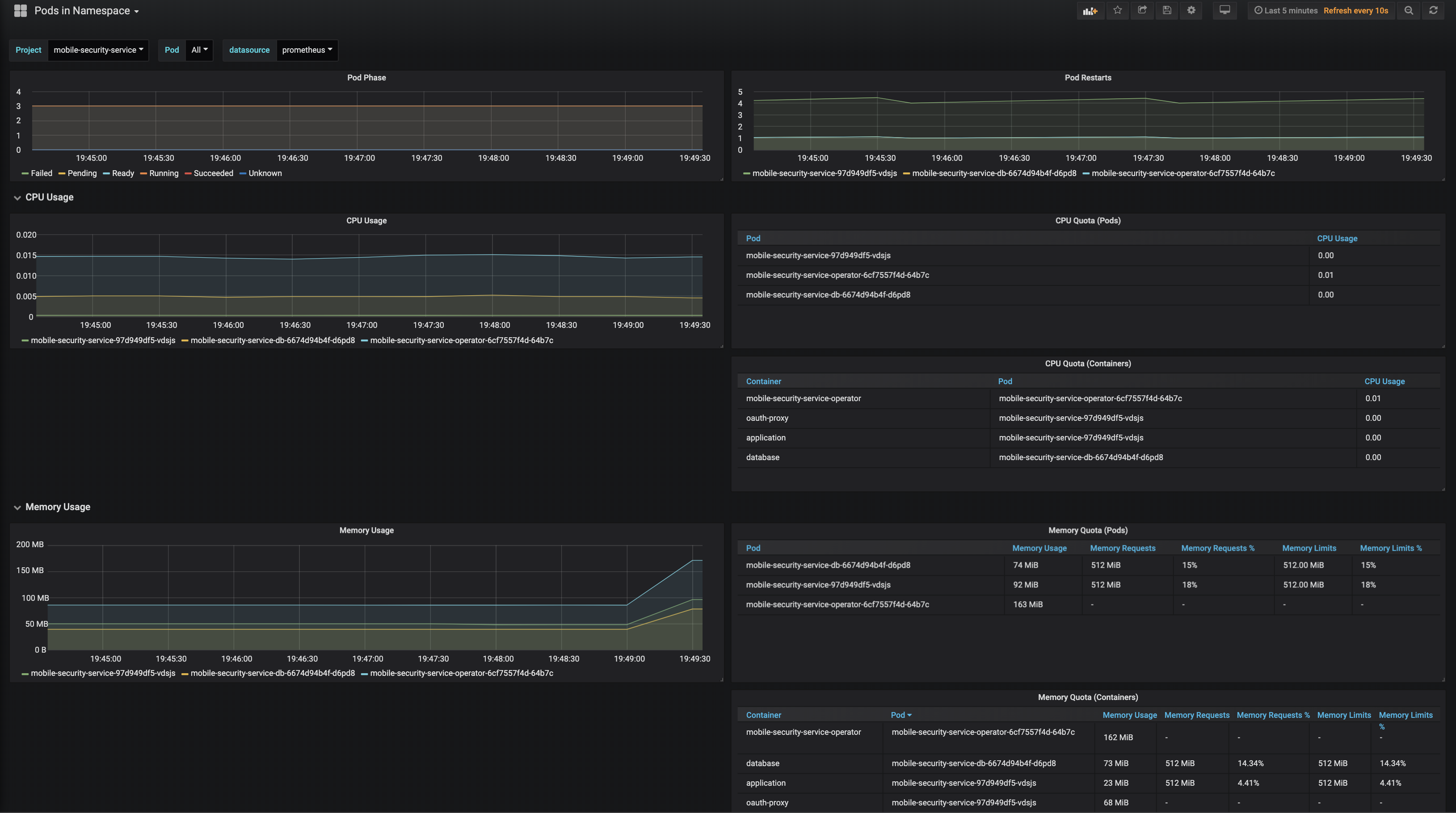The height and width of the screenshot is (813, 1456).
Task: Open Project mobile-security-service dropdown
Action: [x=98, y=50]
